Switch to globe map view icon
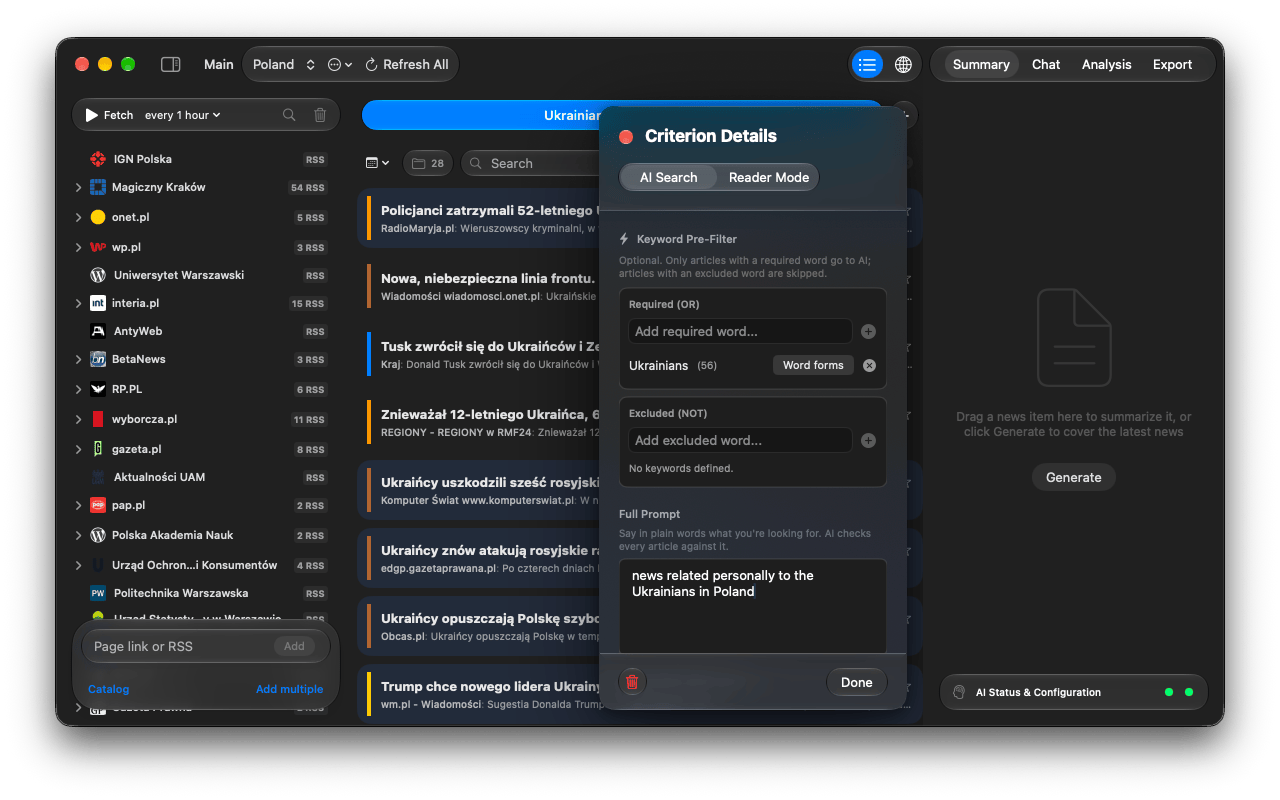This screenshot has height=800, width=1280. [x=903, y=64]
